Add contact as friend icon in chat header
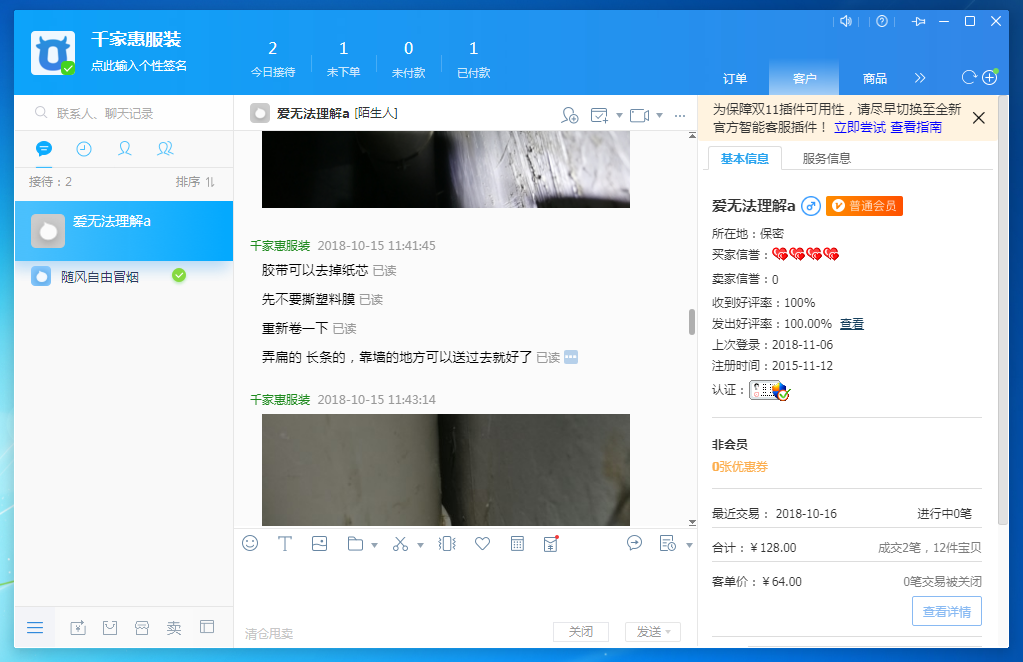The image size is (1023, 662). (x=570, y=115)
